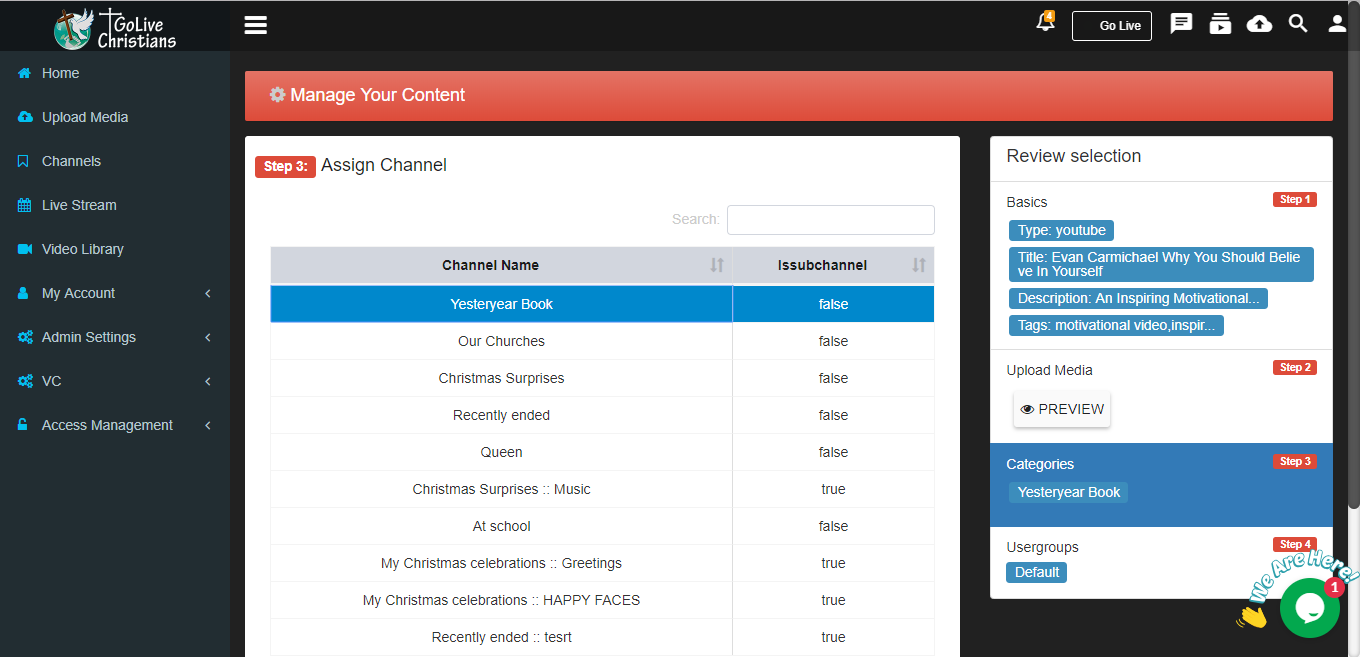
Task: Select the Yesteryear Book channel row
Action: tap(602, 304)
